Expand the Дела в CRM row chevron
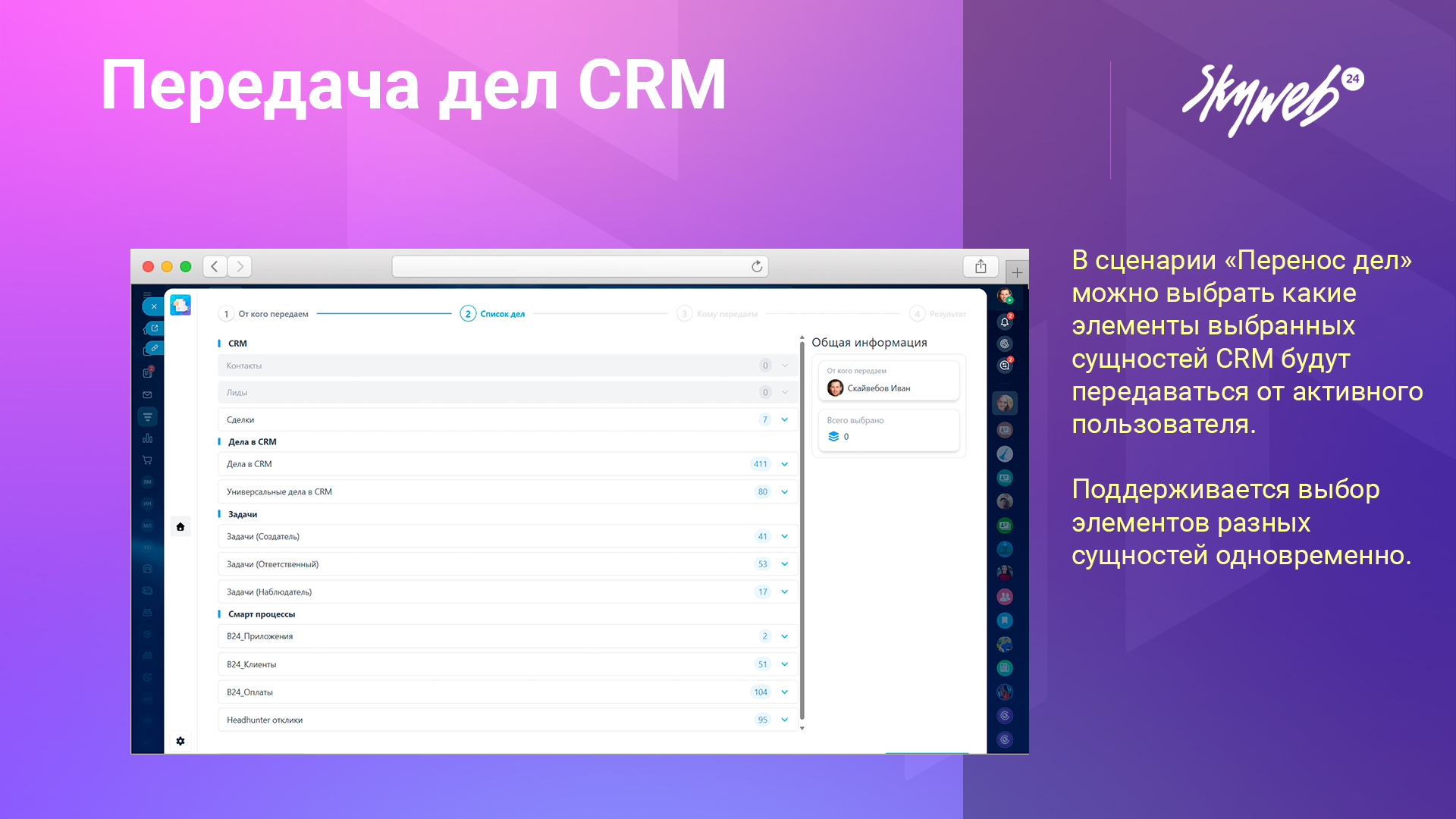The height and width of the screenshot is (819, 1456). pyautogui.click(x=785, y=464)
